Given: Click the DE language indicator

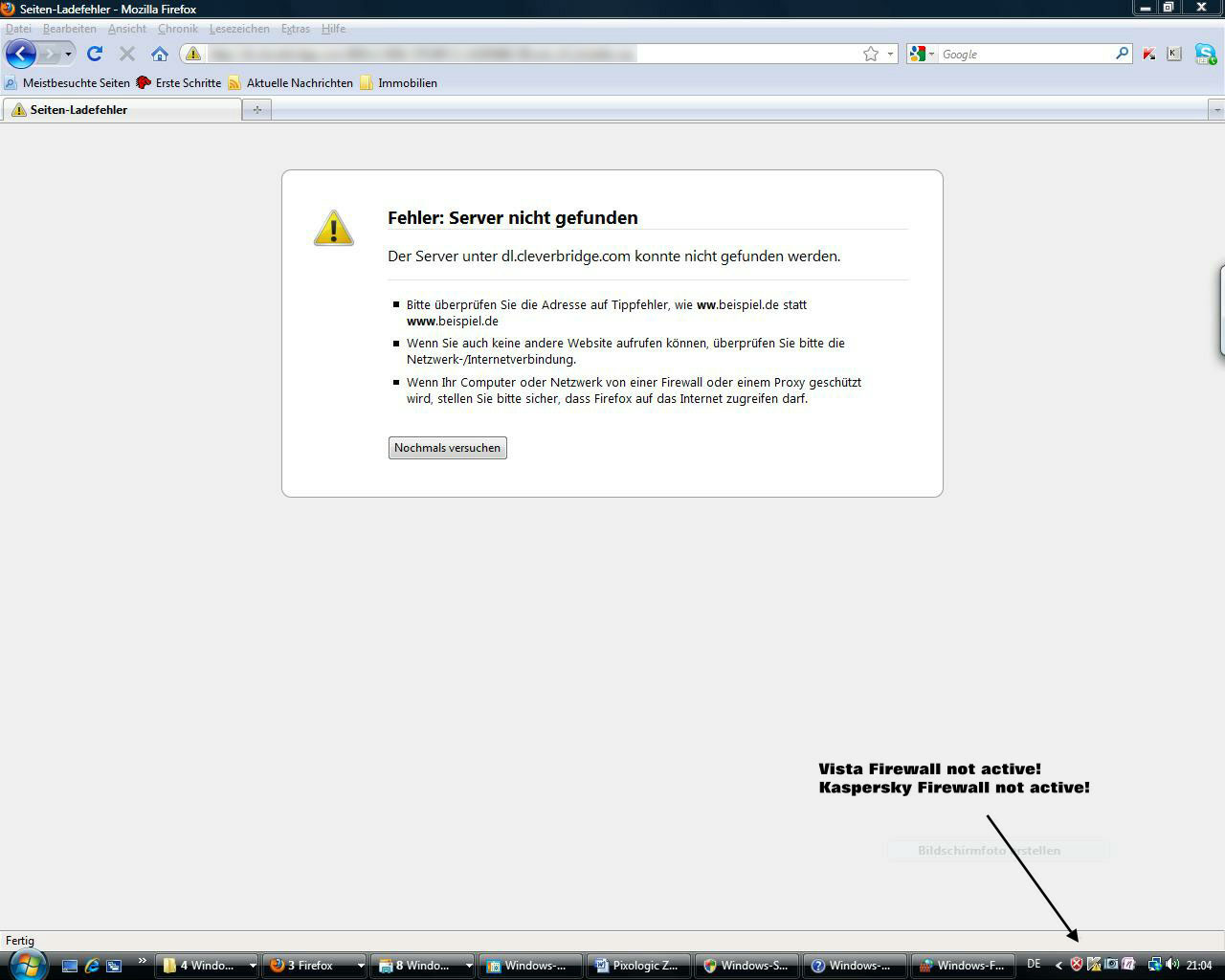Looking at the screenshot, I should pyautogui.click(x=1034, y=964).
